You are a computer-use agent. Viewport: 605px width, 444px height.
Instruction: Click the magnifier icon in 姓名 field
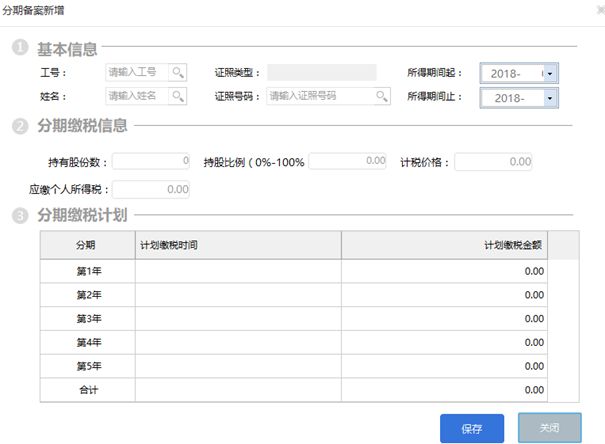click(177, 96)
